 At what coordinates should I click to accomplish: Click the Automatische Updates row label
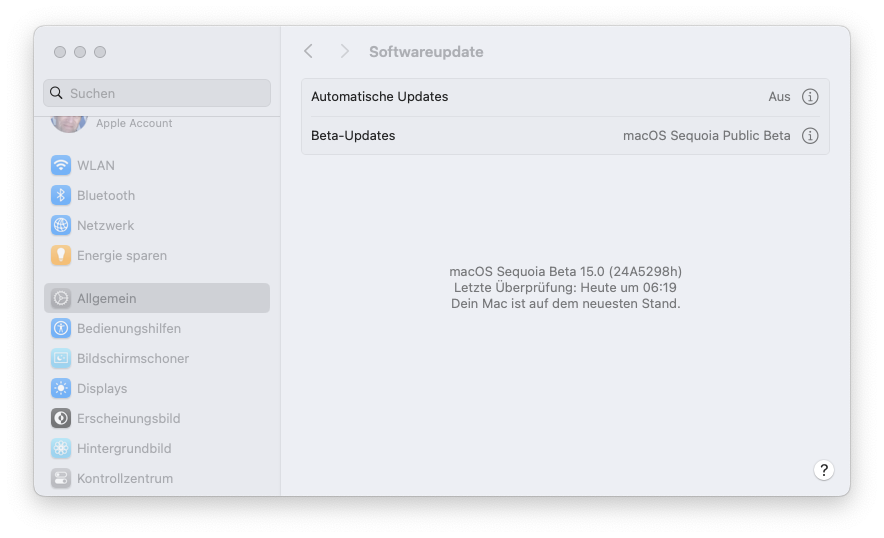click(380, 97)
